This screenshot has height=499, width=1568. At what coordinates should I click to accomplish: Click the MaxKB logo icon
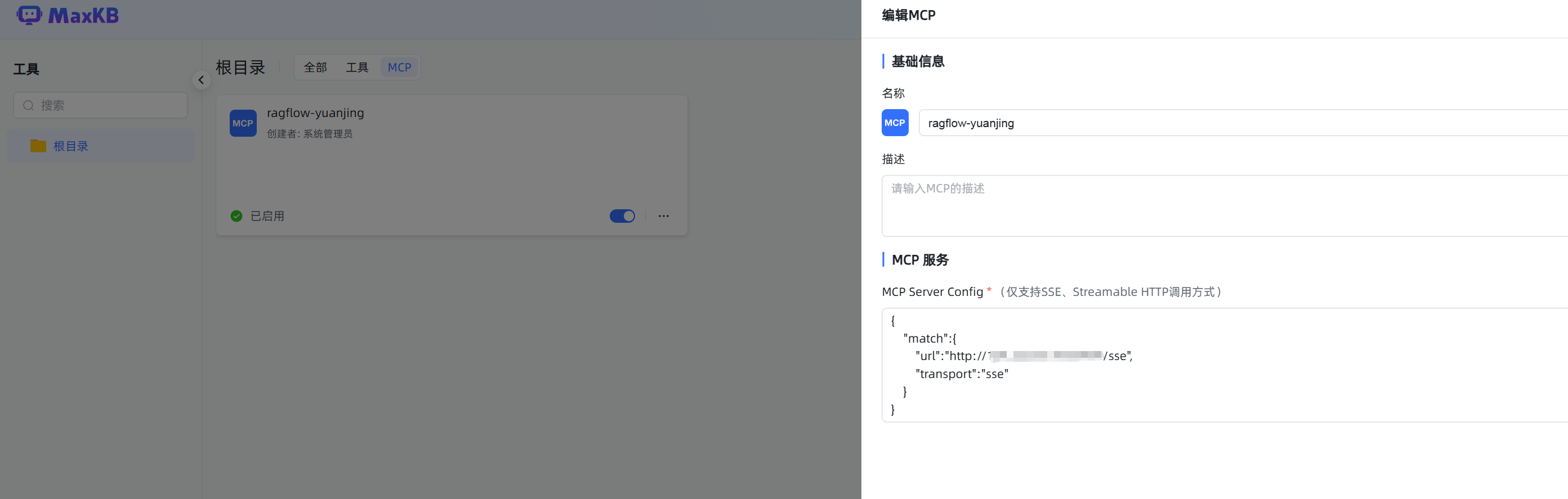pyautogui.click(x=29, y=15)
